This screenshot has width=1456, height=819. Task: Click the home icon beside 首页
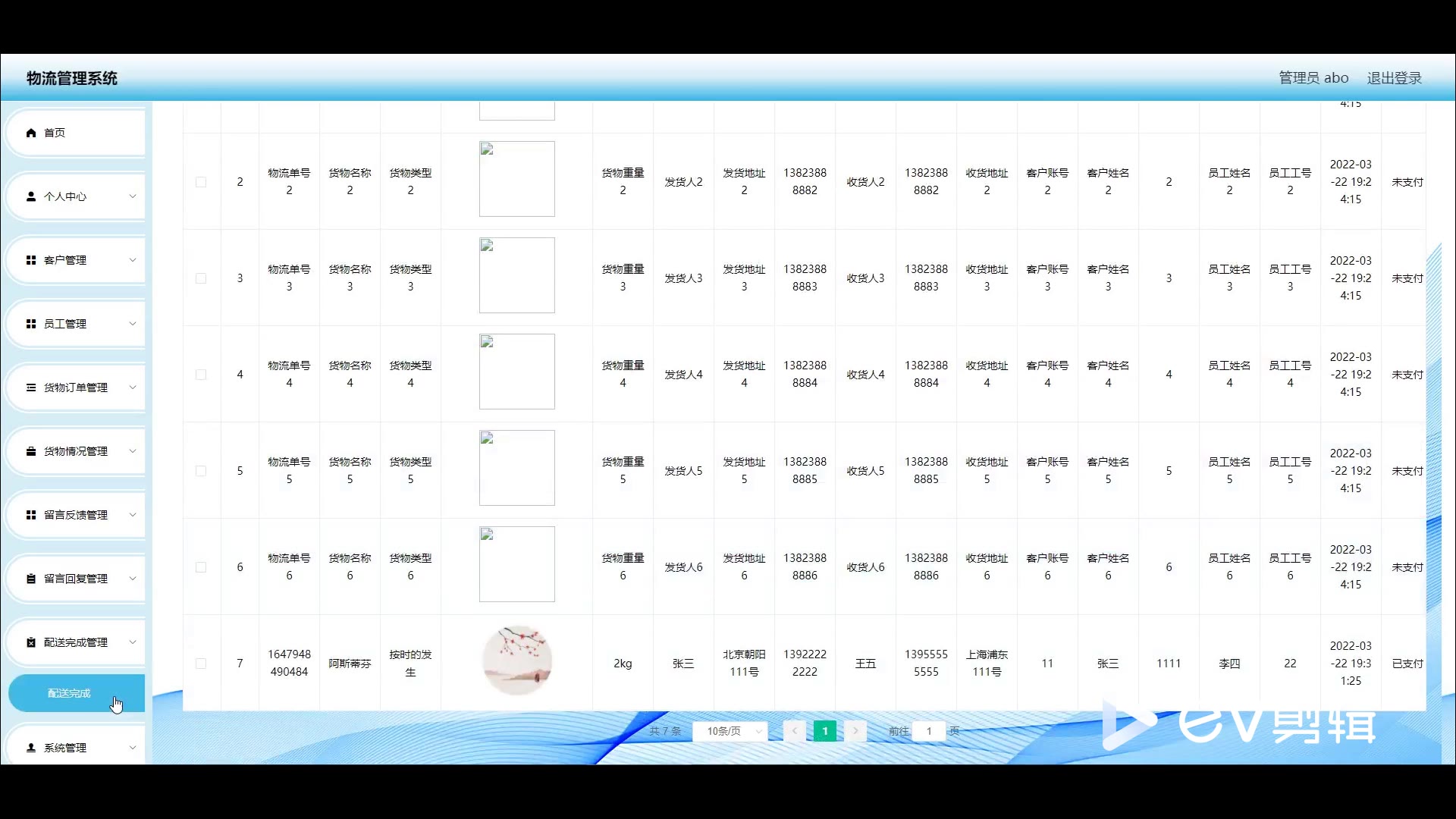(31, 133)
